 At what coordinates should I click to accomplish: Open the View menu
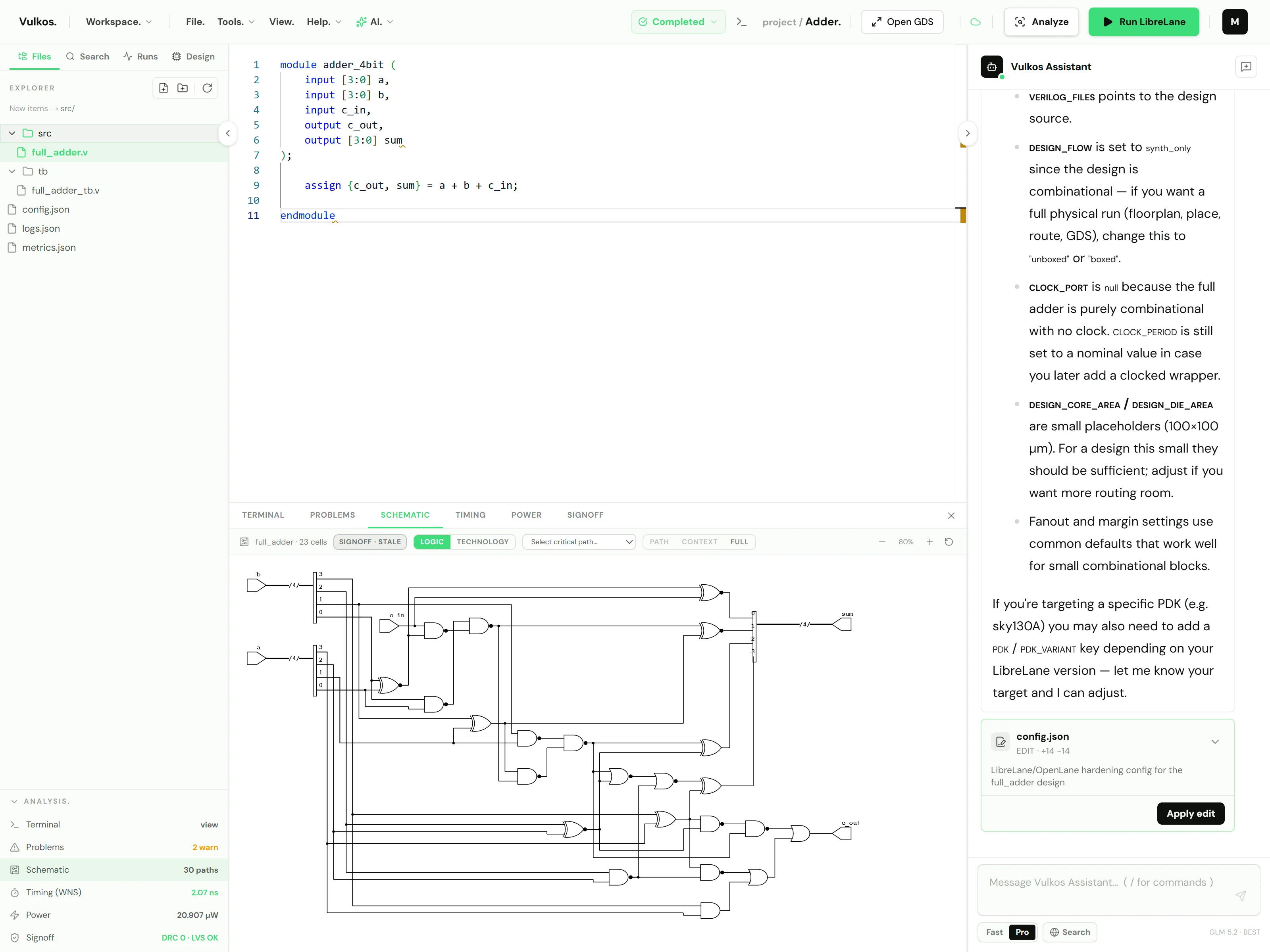coord(281,22)
